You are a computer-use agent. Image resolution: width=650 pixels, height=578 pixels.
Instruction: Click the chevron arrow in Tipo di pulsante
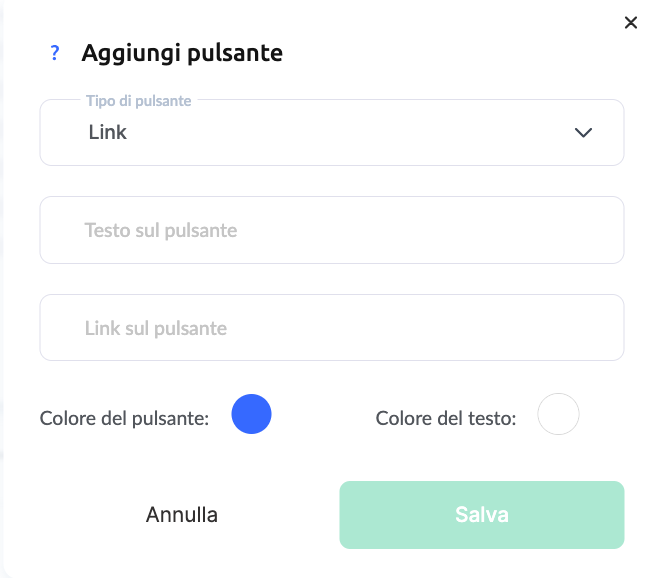584,132
